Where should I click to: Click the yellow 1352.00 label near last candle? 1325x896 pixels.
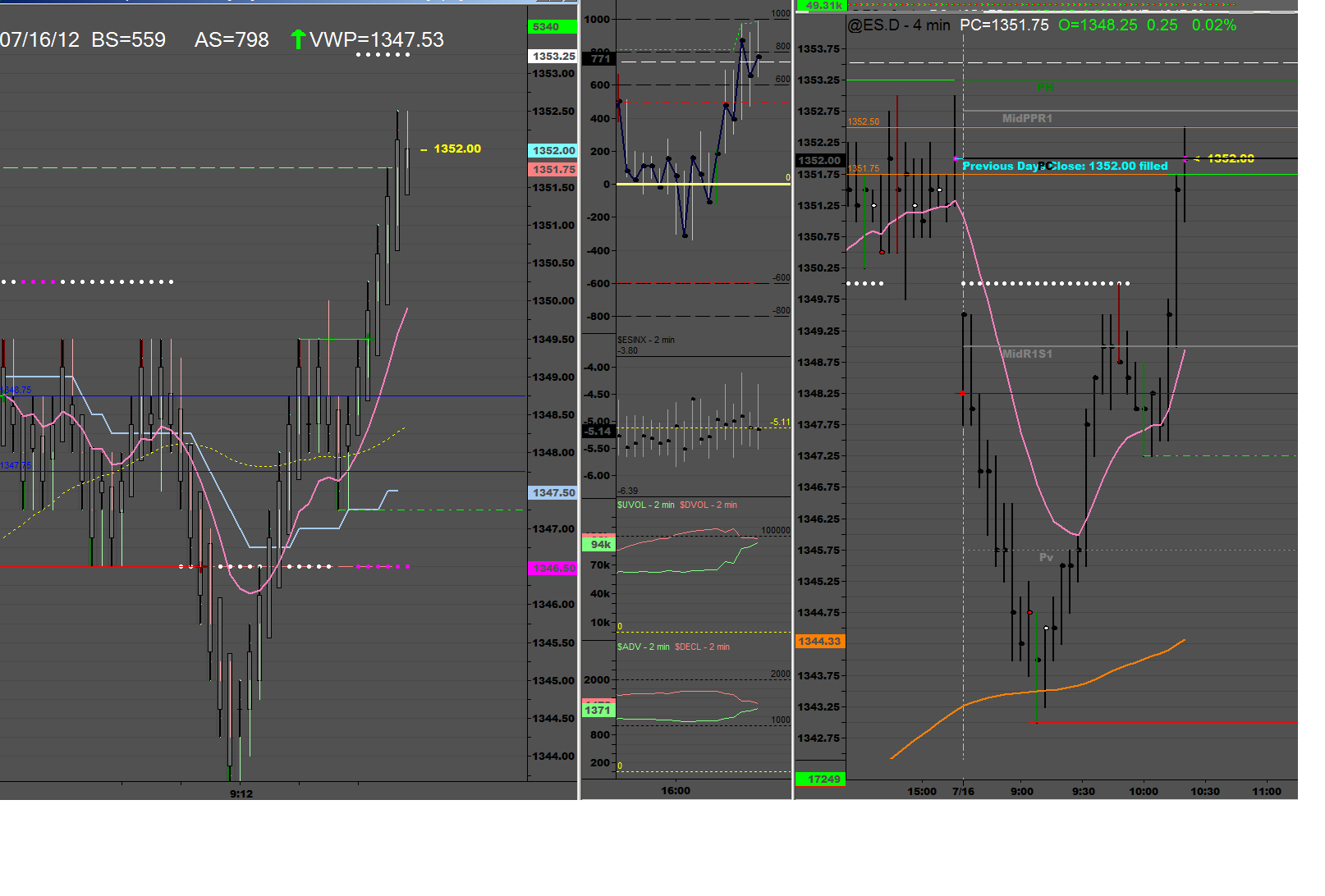(x=457, y=149)
